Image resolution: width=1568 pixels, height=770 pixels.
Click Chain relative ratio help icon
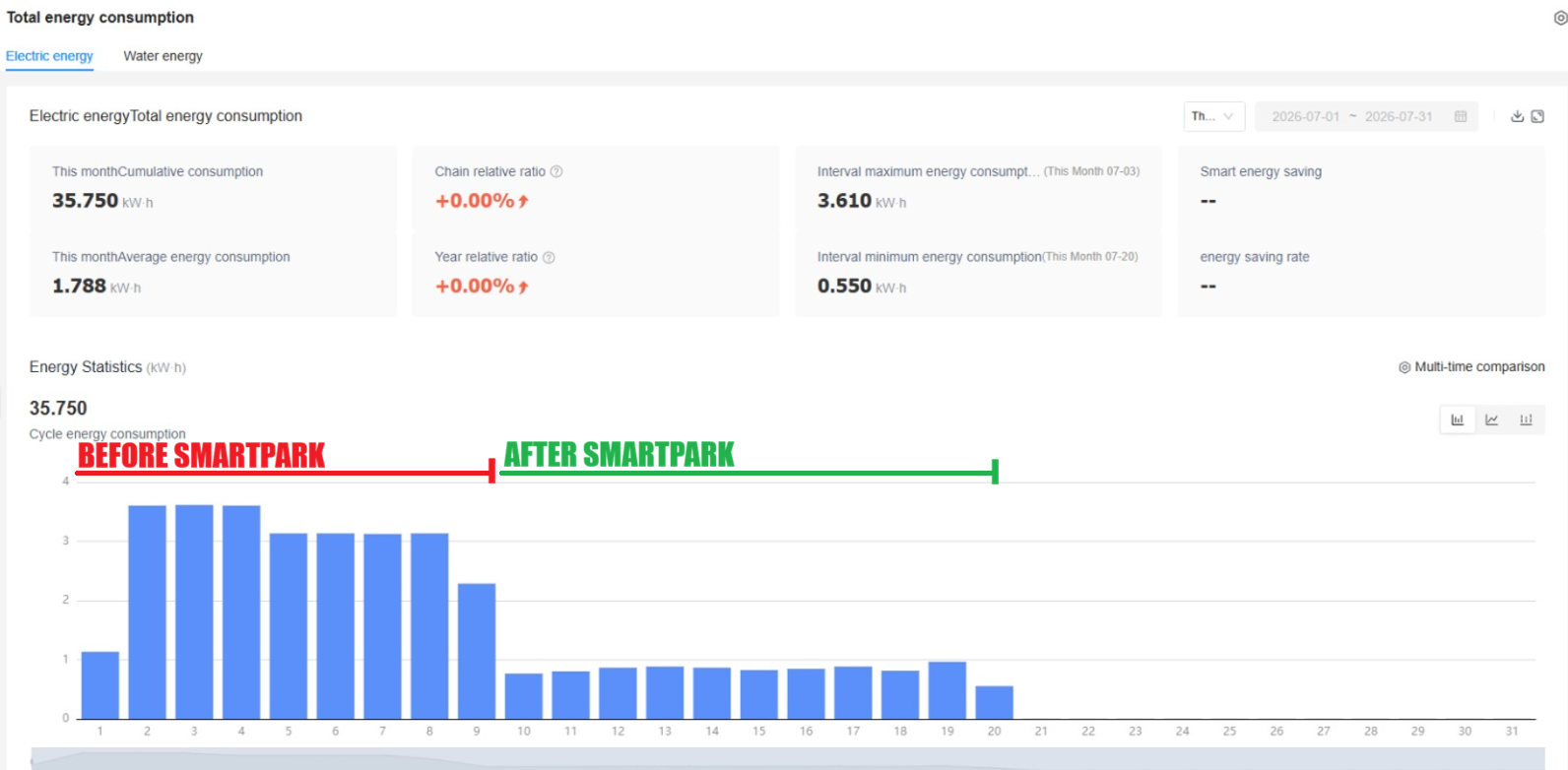pos(556,171)
